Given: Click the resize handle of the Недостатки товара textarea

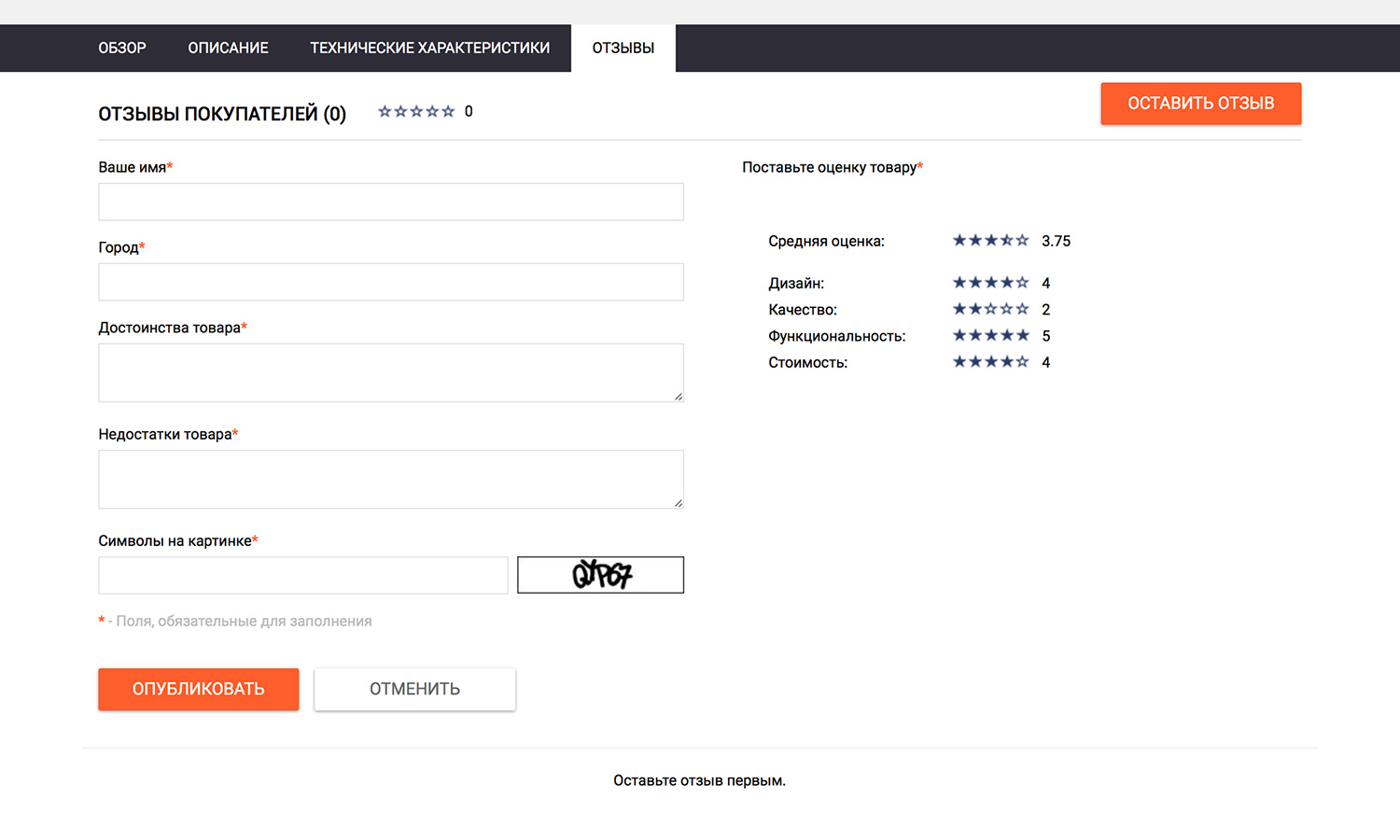Looking at the screenshot, I should 678,503.
